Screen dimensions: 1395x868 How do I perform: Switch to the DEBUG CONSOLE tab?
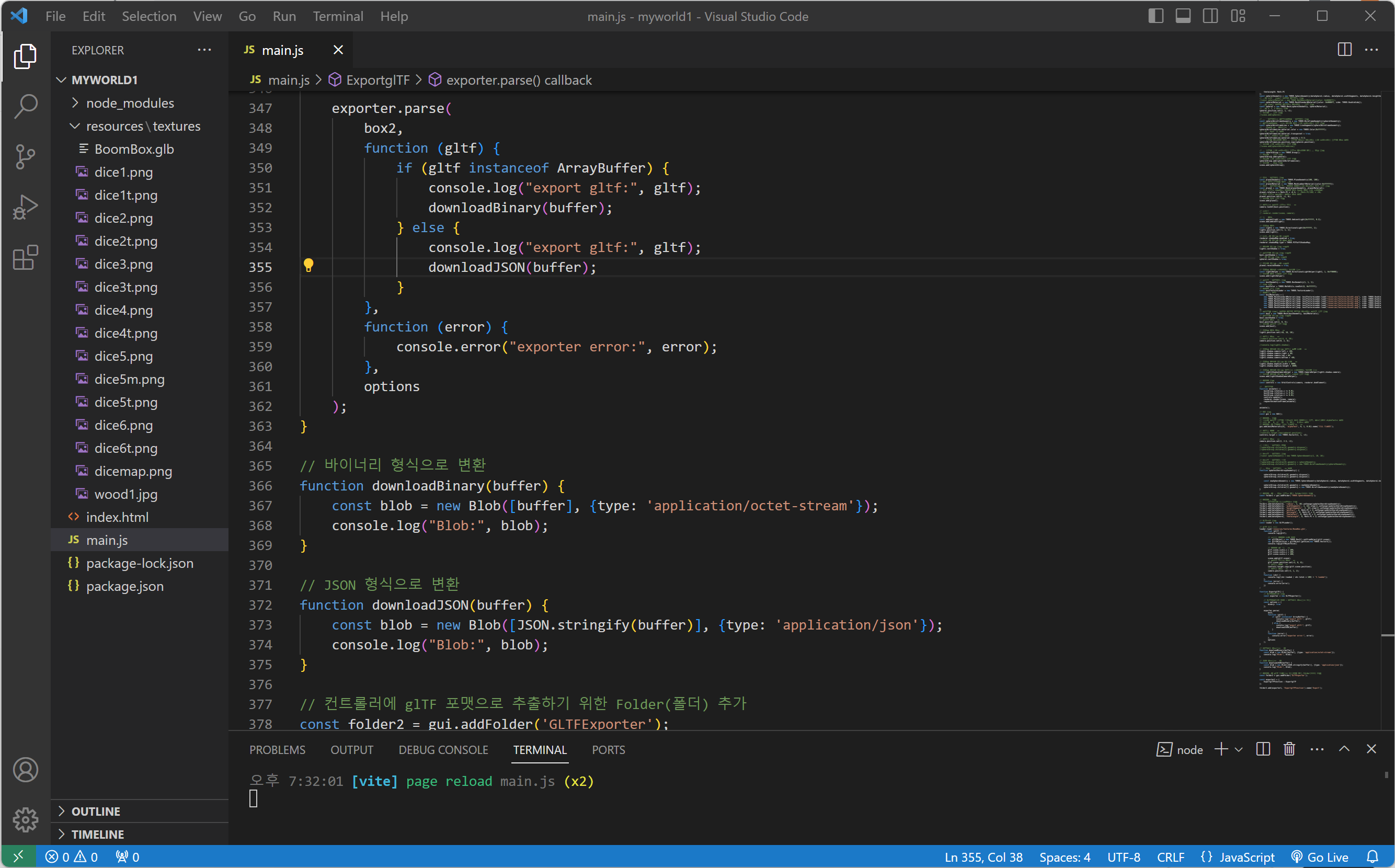(x=443, y=750)
